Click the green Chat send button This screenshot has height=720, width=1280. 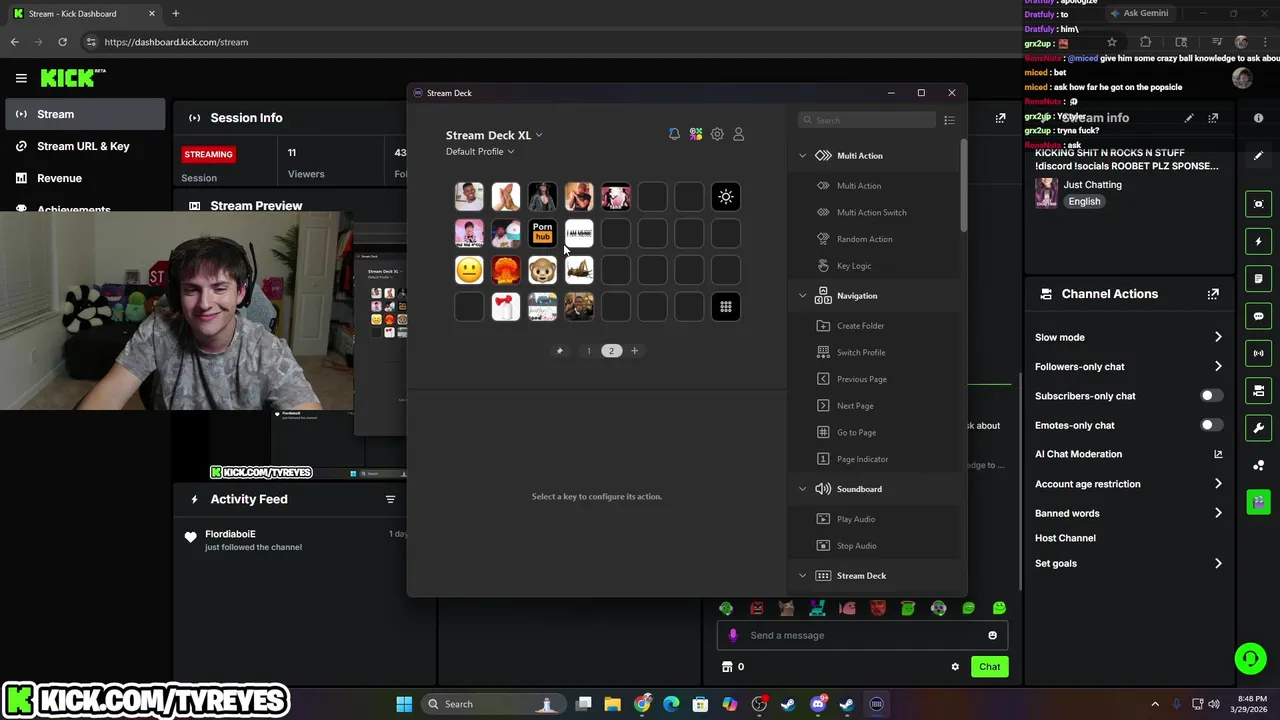(989, 667)
